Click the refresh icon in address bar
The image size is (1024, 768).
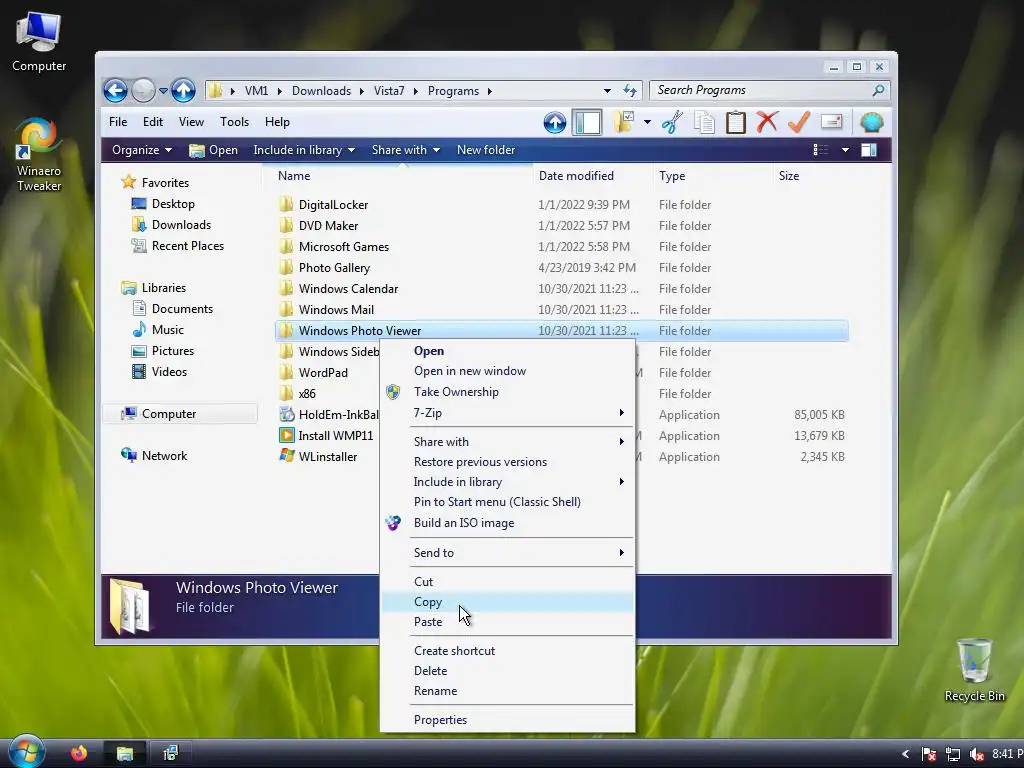pyautogui.click(x=630, y=90)
